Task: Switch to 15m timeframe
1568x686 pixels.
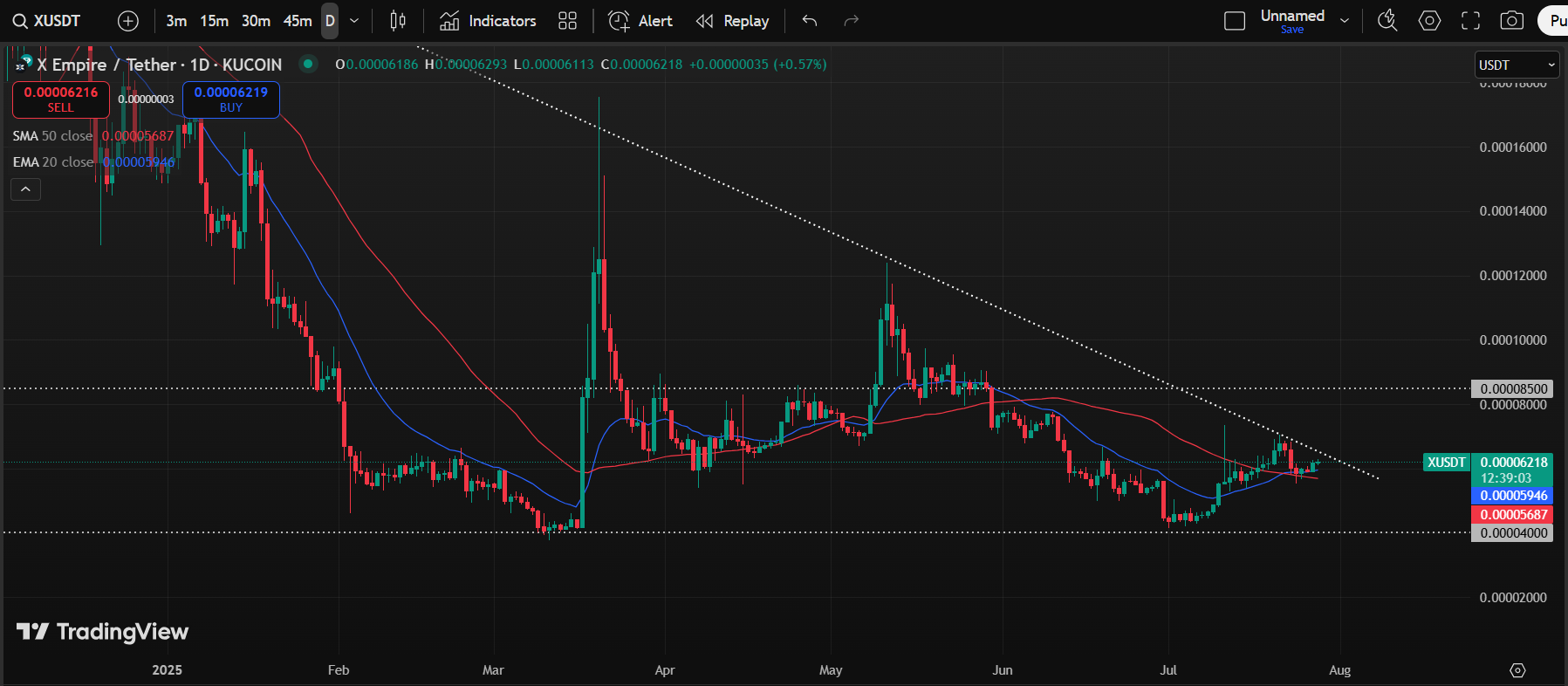Action: [214, 21]
